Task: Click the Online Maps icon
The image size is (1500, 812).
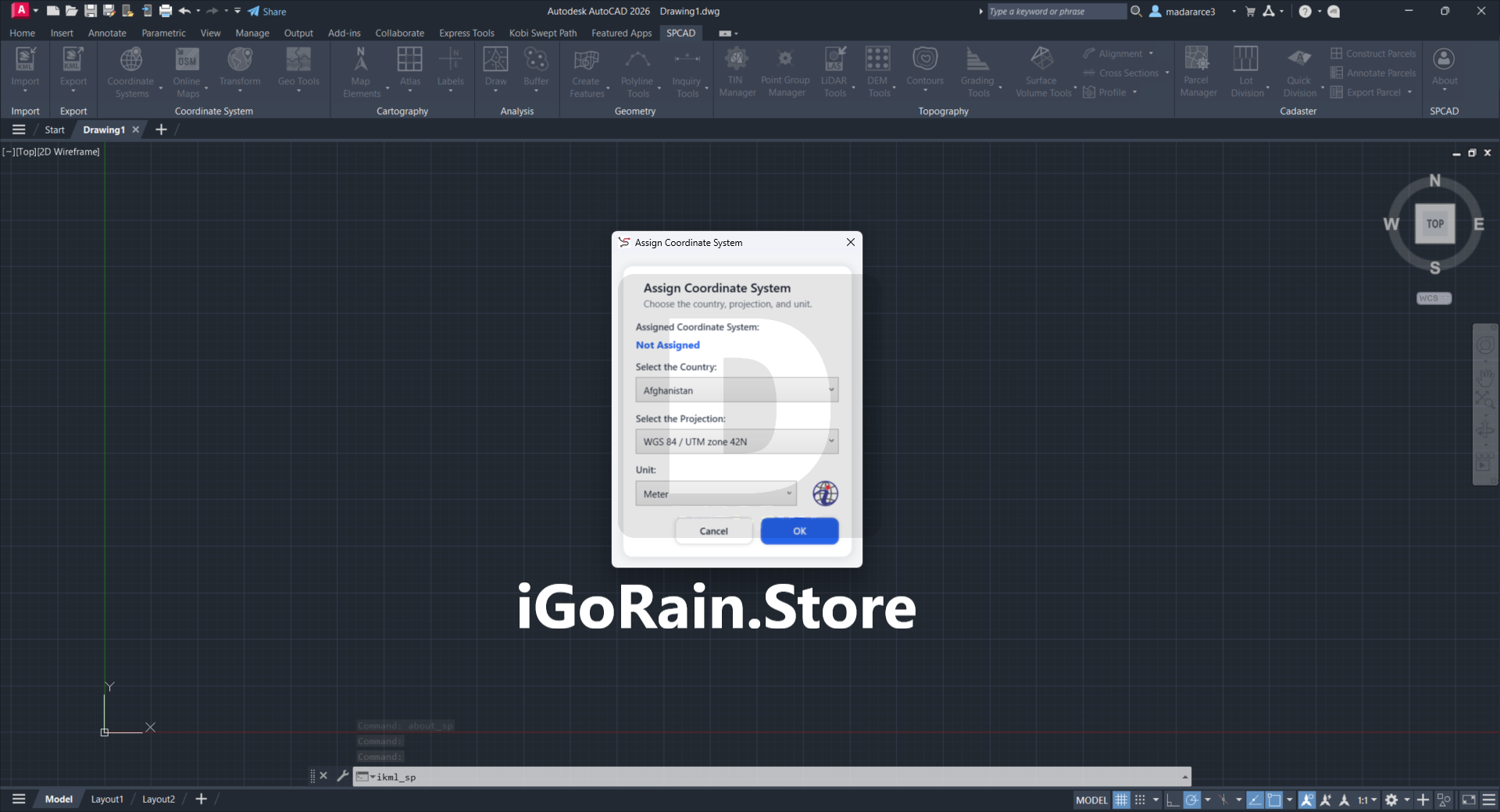Action: coord(187,71)
